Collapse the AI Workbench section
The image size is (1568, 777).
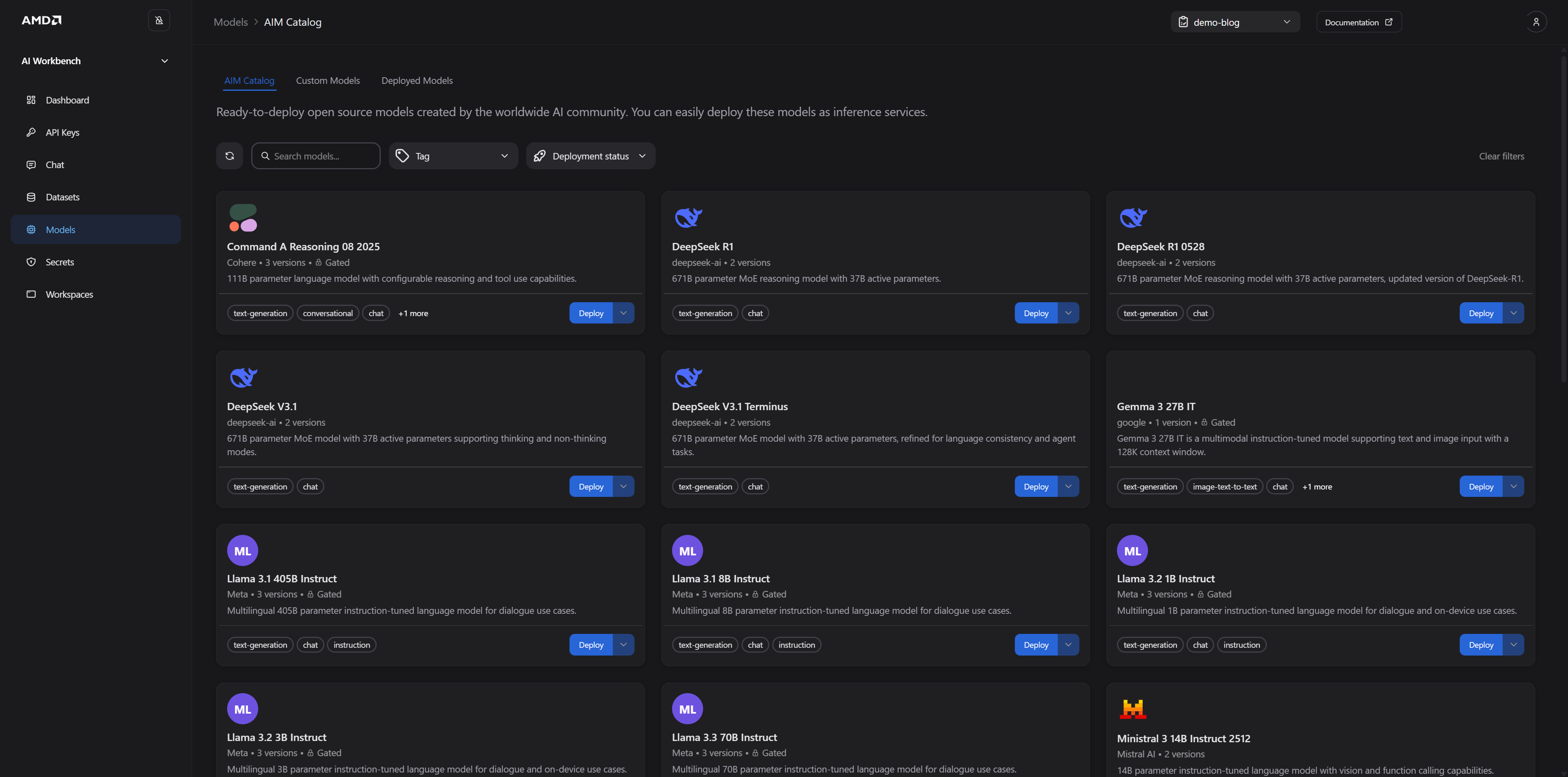[x=164, y=61]
